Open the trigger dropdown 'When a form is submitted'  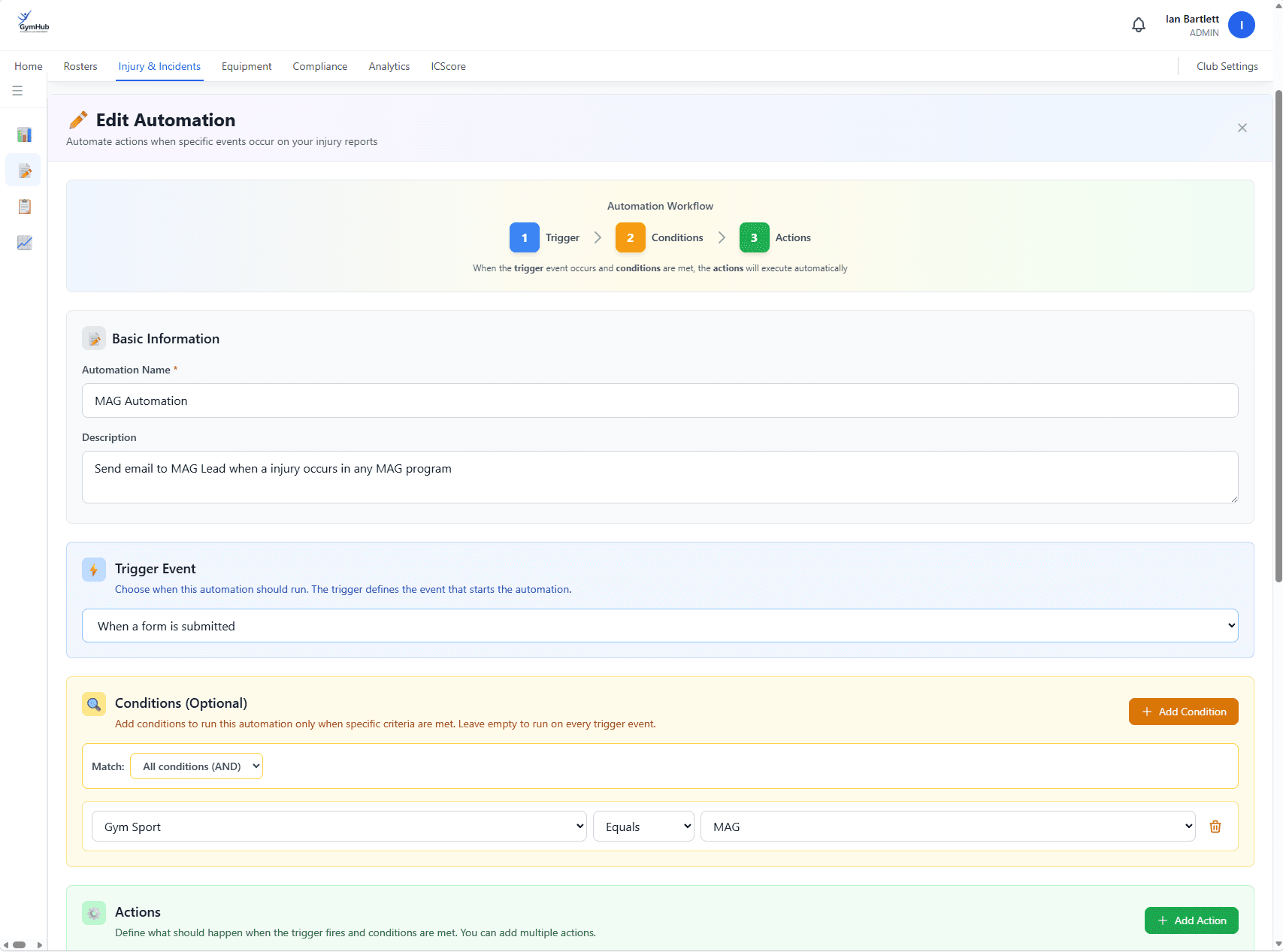click(x=660, y=626)
